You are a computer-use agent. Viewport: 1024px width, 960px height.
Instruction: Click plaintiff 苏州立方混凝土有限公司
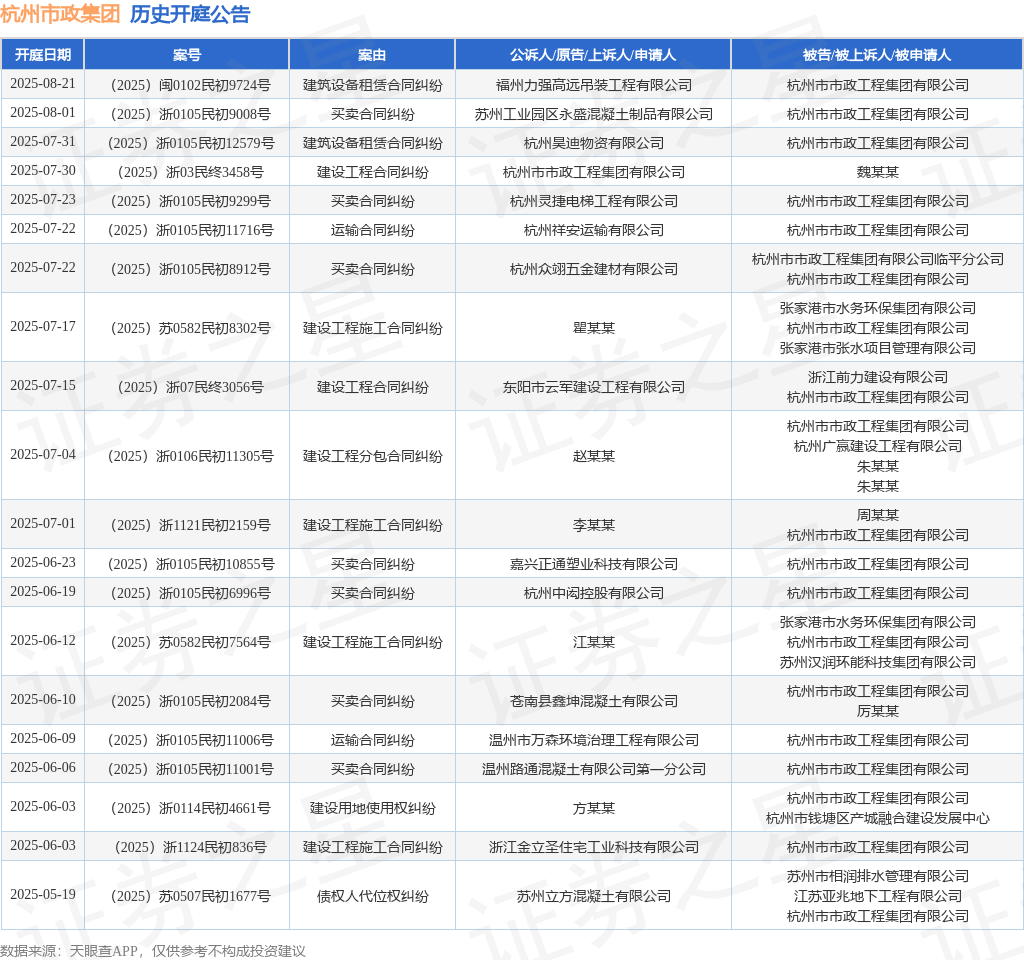tap(594, 896)
